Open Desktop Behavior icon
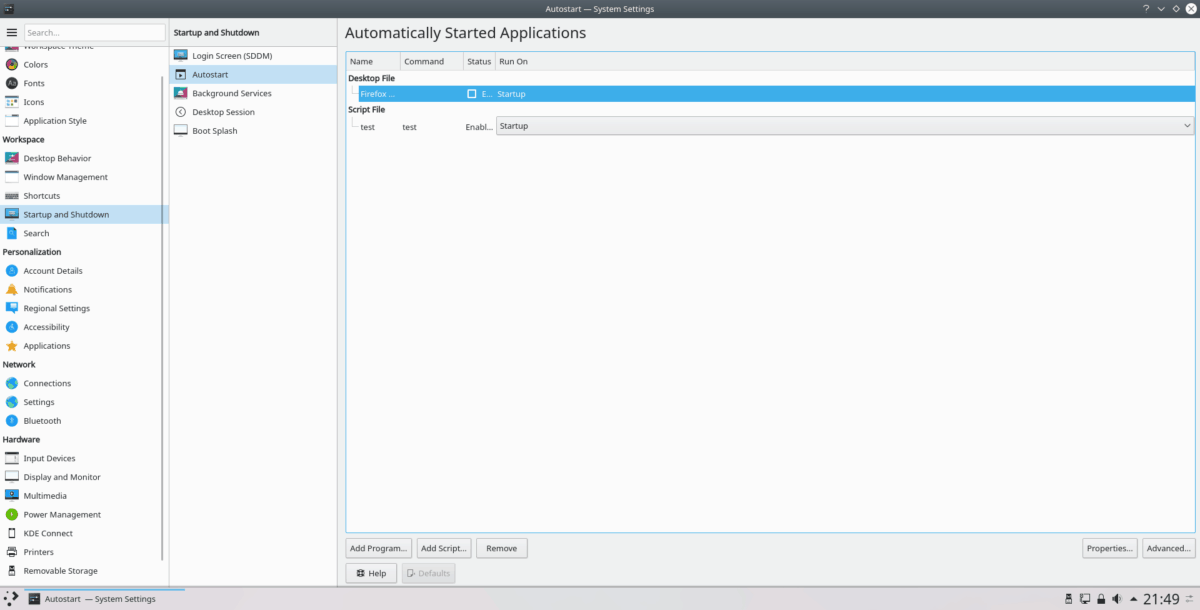Screen dimensions: 1200x610 pos(12,158)
